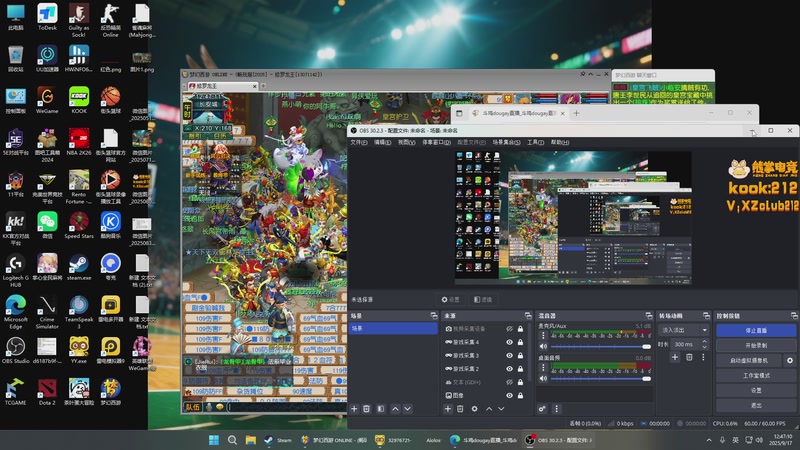Viewport: 800px width, 450px height.
Task: Open new tab plus in browser window
Action: (x=576, y=113)
